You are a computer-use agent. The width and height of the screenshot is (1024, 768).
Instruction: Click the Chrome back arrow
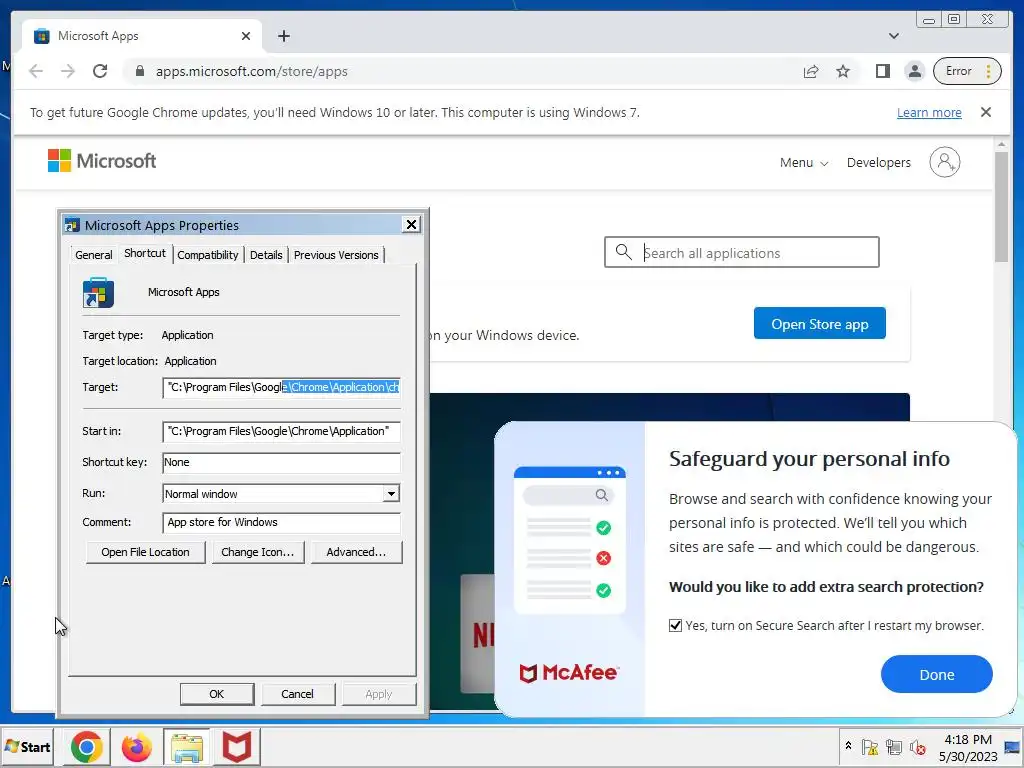pos(36,71)
